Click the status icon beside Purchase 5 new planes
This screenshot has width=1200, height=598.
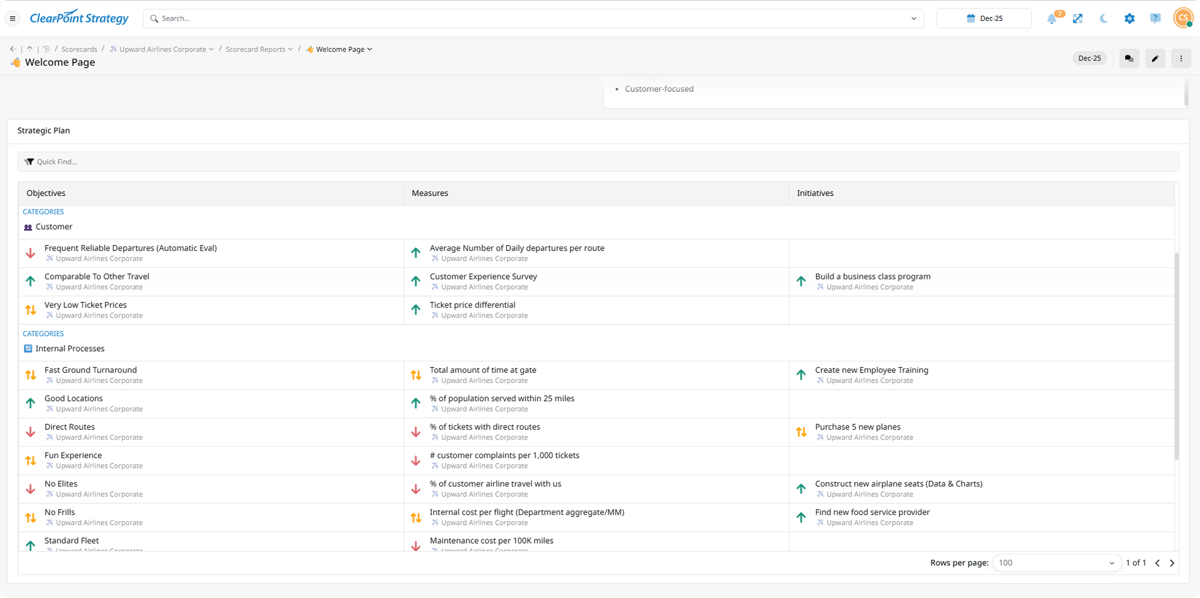click(801, 432)
